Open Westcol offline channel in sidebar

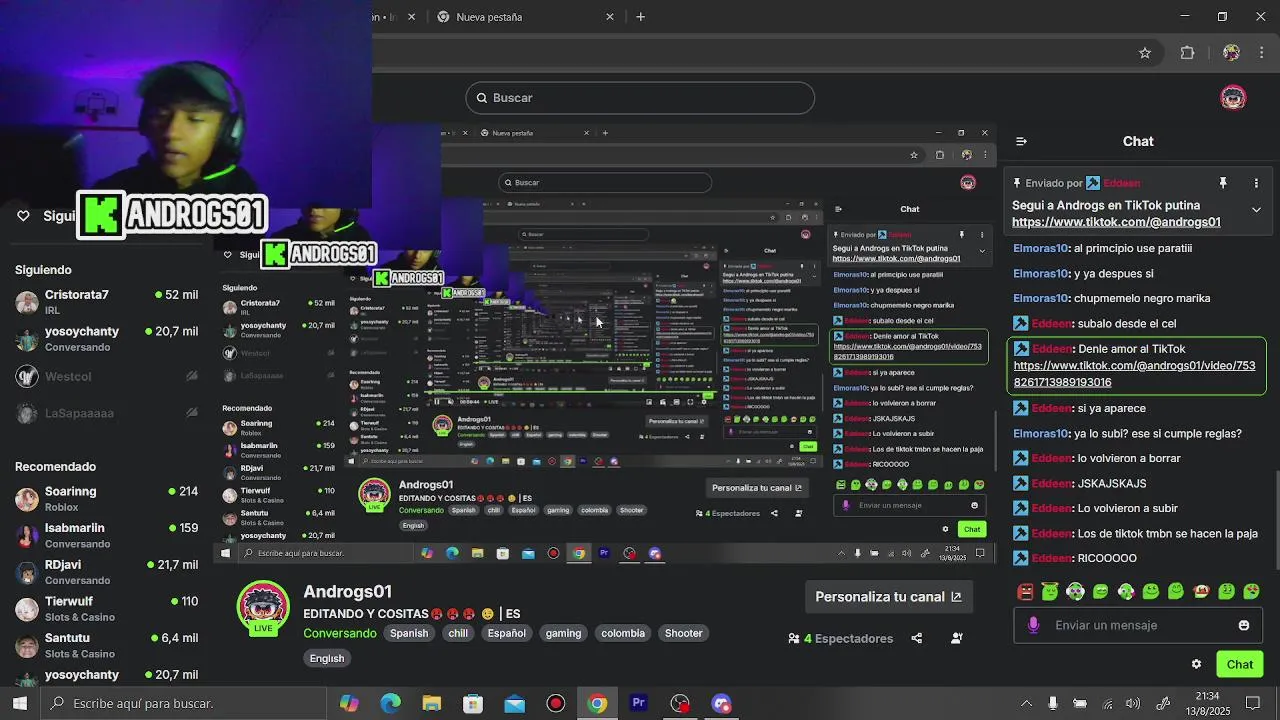(106, 376)
